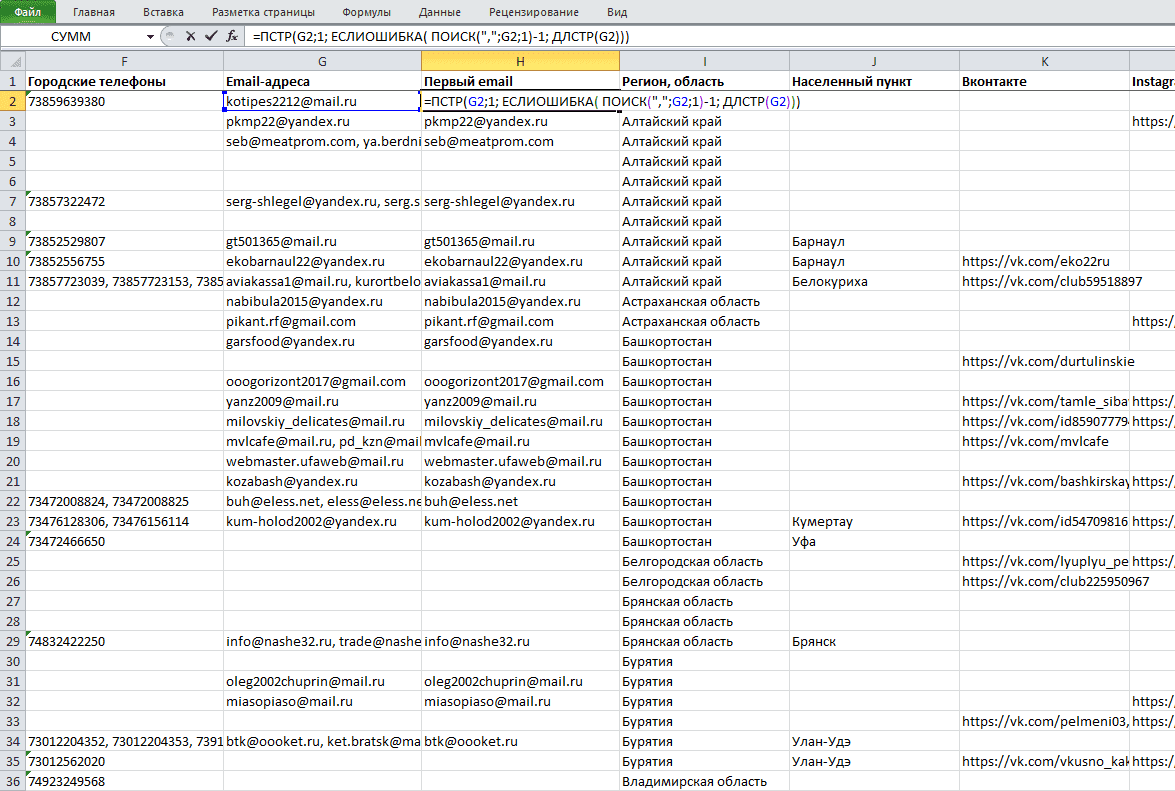Select column G header
Viewport: 1175px width, 791px height.
[322, 61]
